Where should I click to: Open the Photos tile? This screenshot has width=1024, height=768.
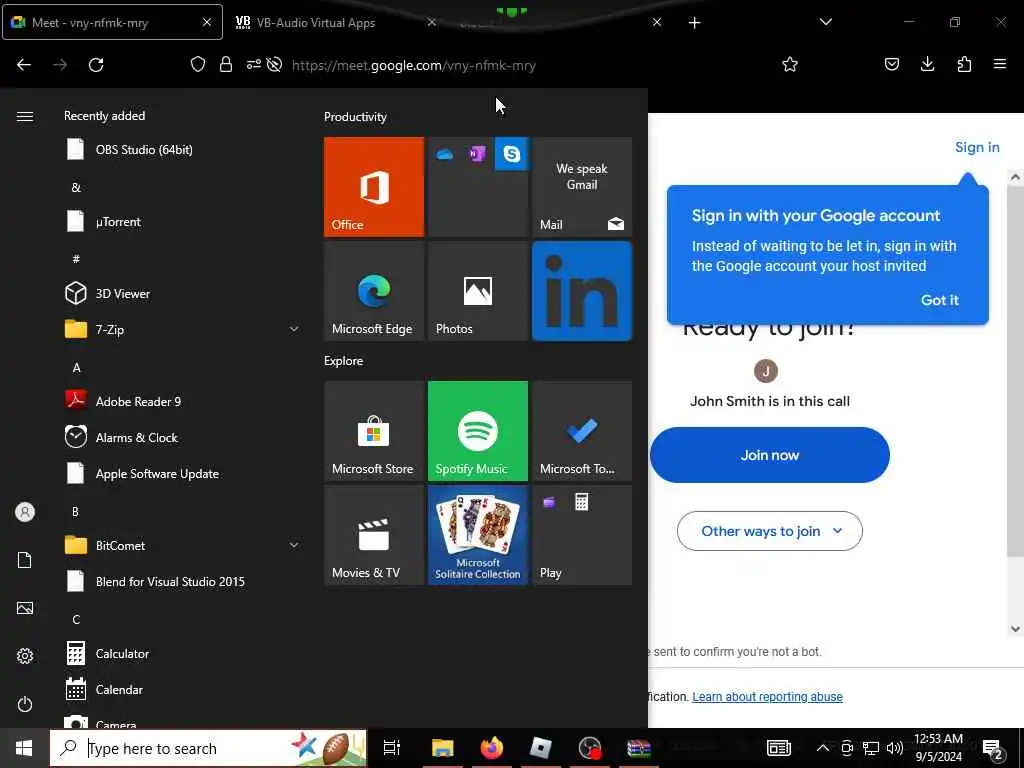[x=477, y=291]
